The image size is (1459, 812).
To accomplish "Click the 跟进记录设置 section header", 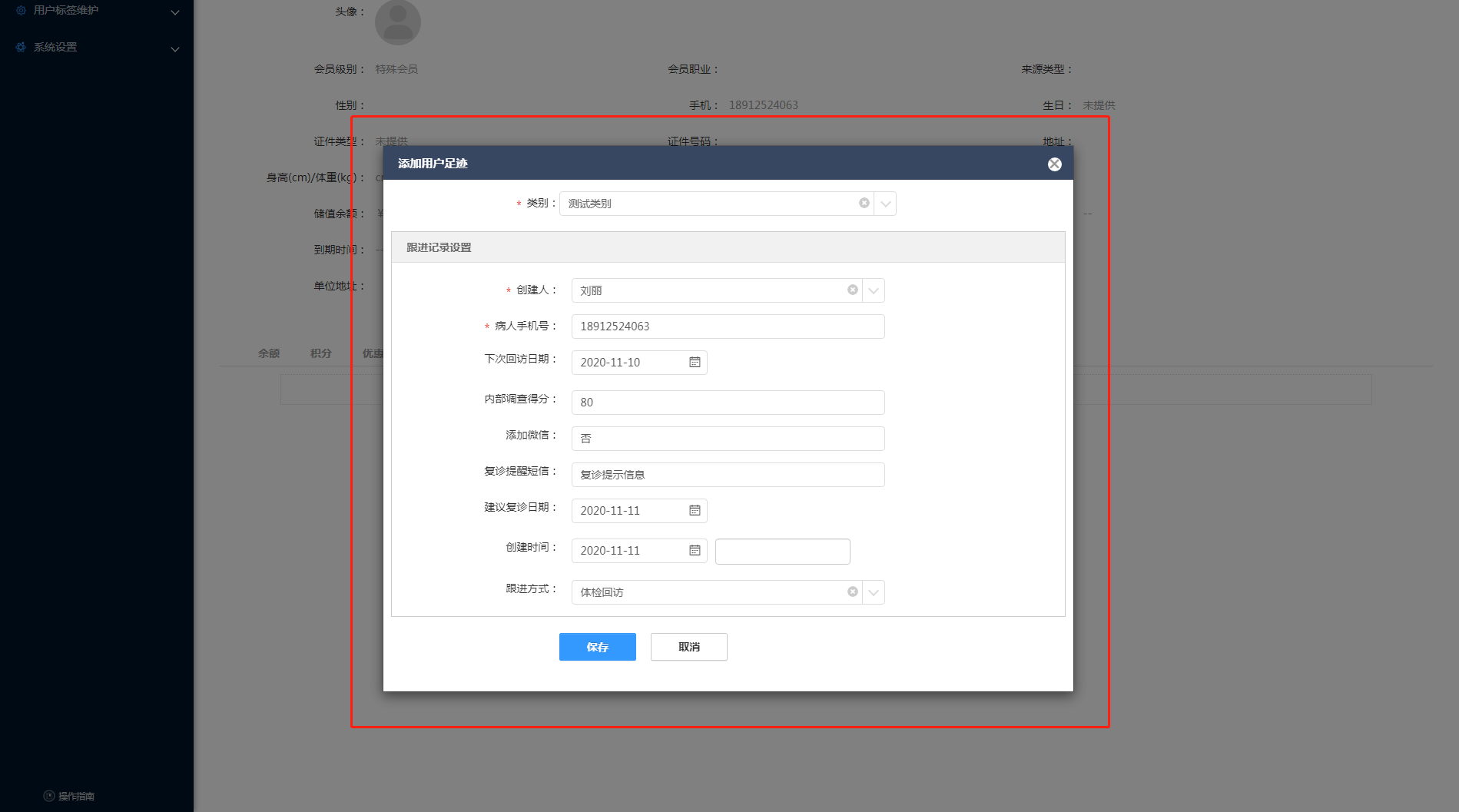I will tap(728, 247).
